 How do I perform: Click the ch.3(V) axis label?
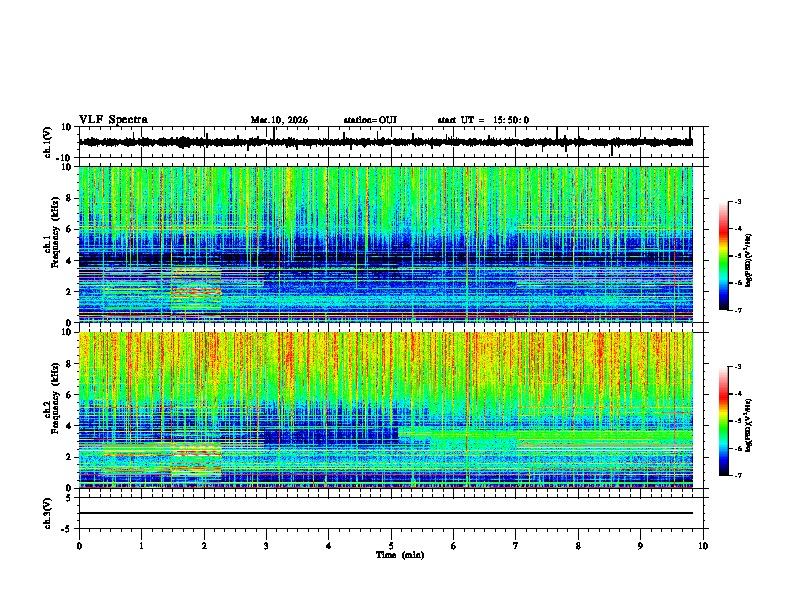pos(48,513)
